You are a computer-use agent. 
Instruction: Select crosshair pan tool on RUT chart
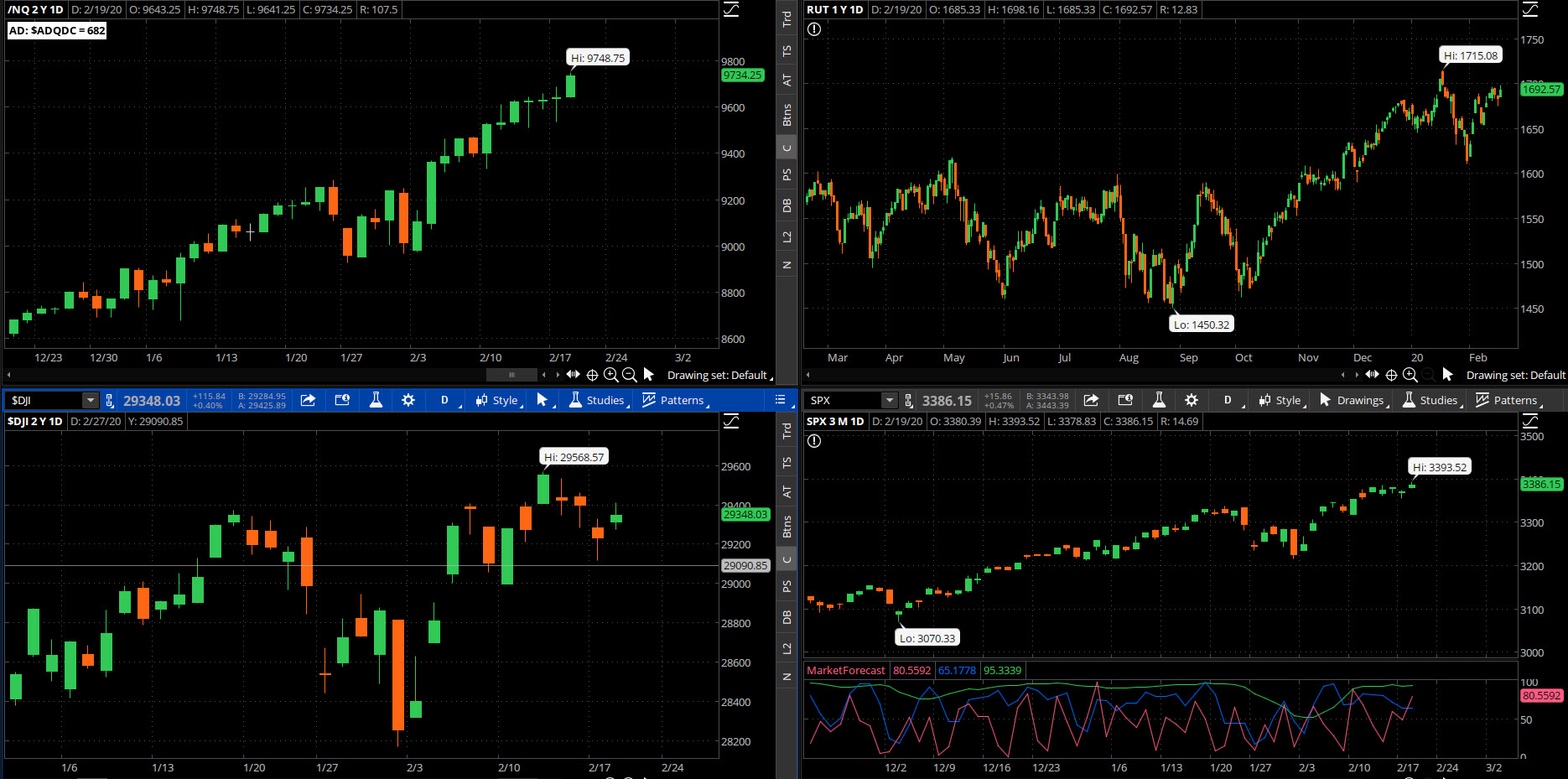coord(1391,375)
